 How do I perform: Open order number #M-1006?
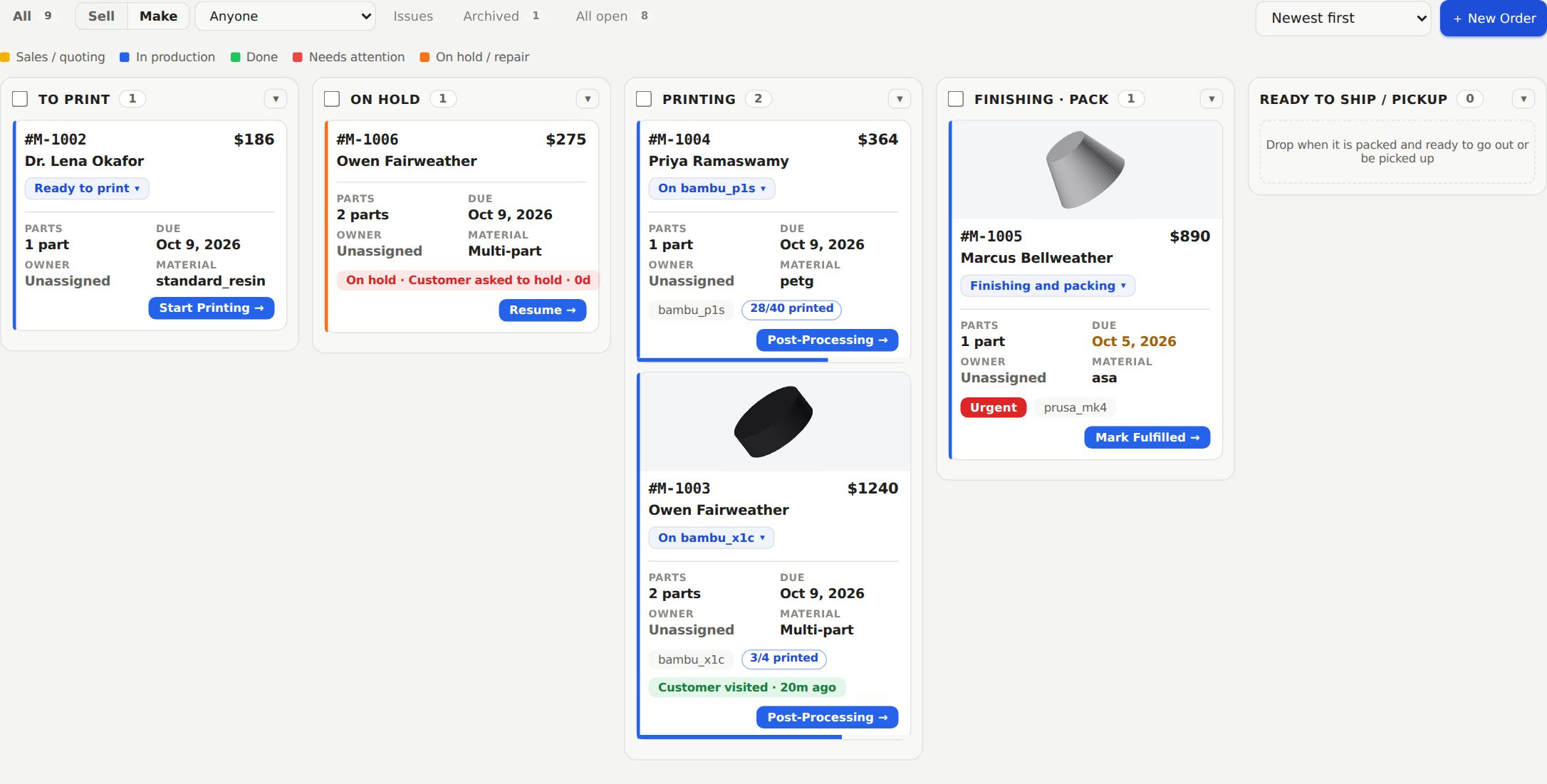point(368,140)
